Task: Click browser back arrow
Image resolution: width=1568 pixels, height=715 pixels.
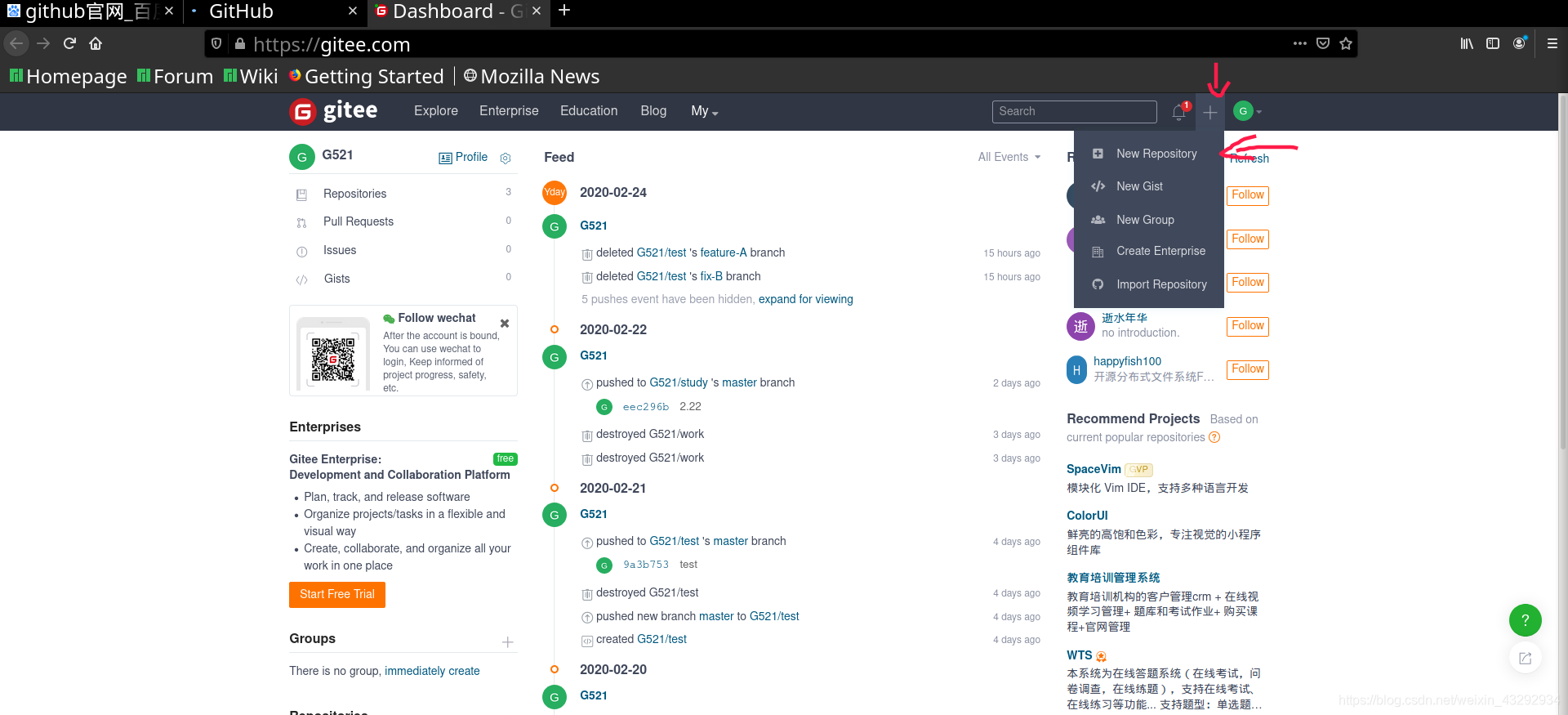Action: tap(16, 43)
